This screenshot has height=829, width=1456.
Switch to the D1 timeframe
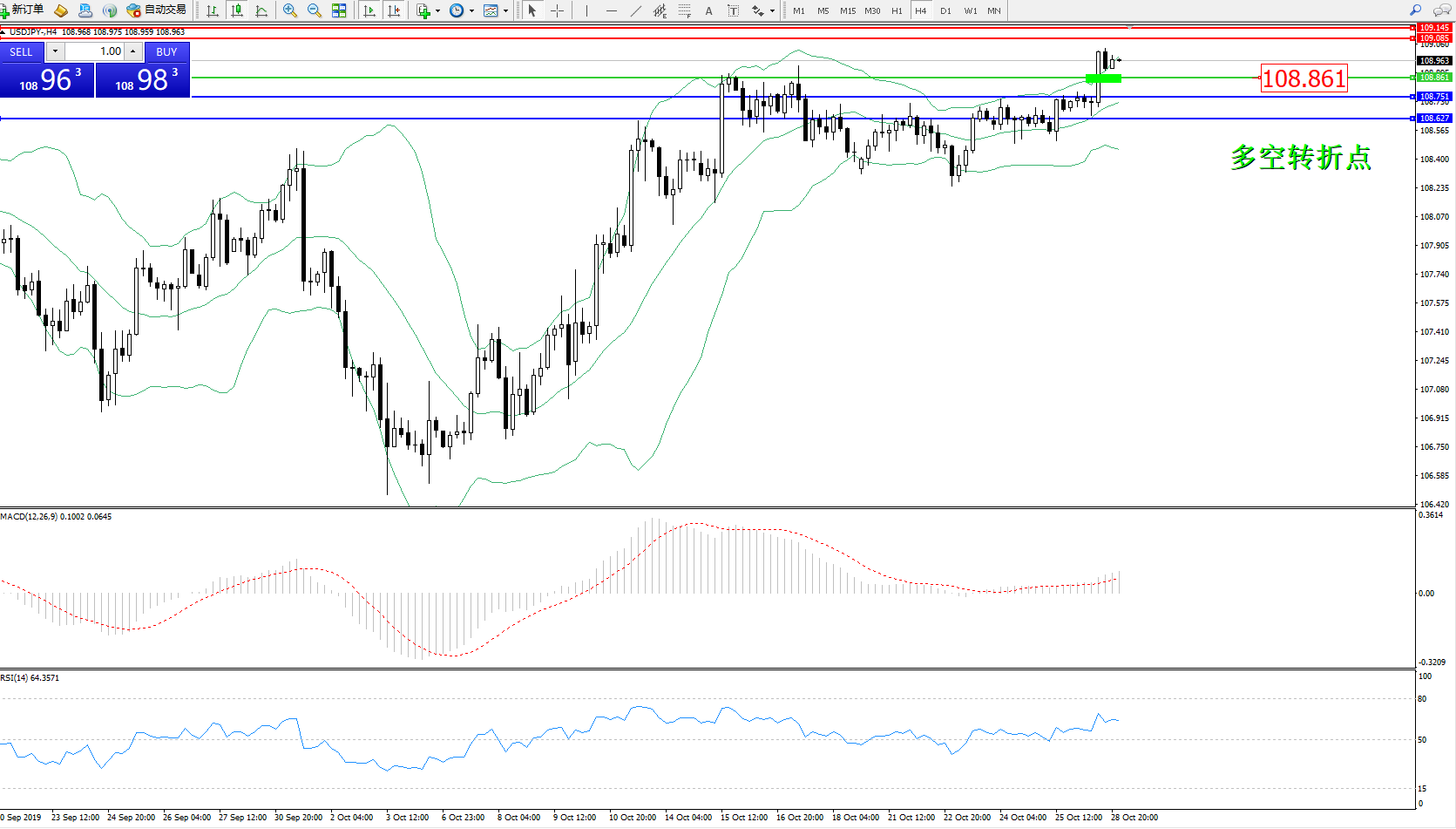[x=945, y=10]
